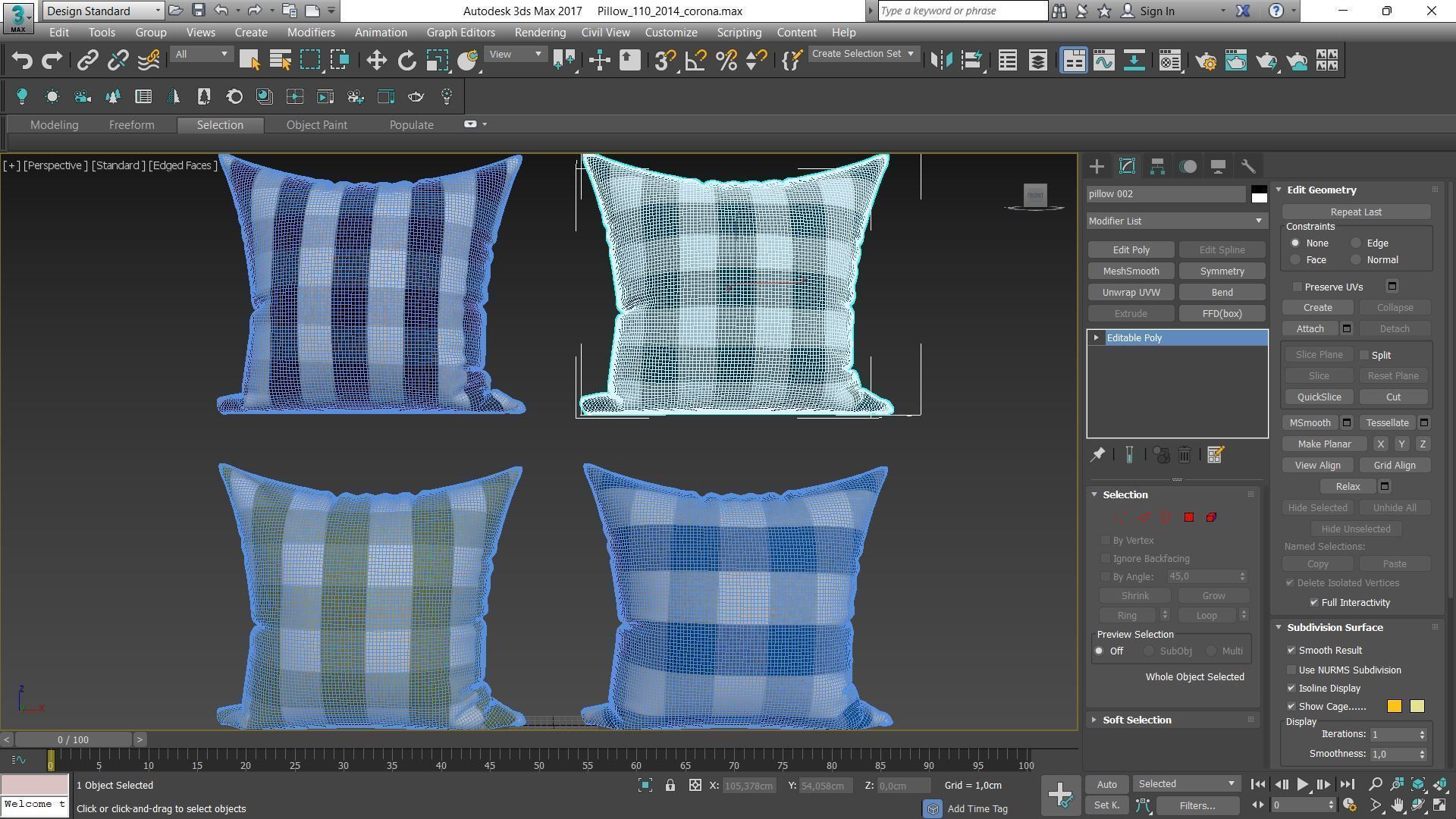Click the Pin Stack icon
The width and height of the screenshot is (1456, 819).
[1097, 454]
